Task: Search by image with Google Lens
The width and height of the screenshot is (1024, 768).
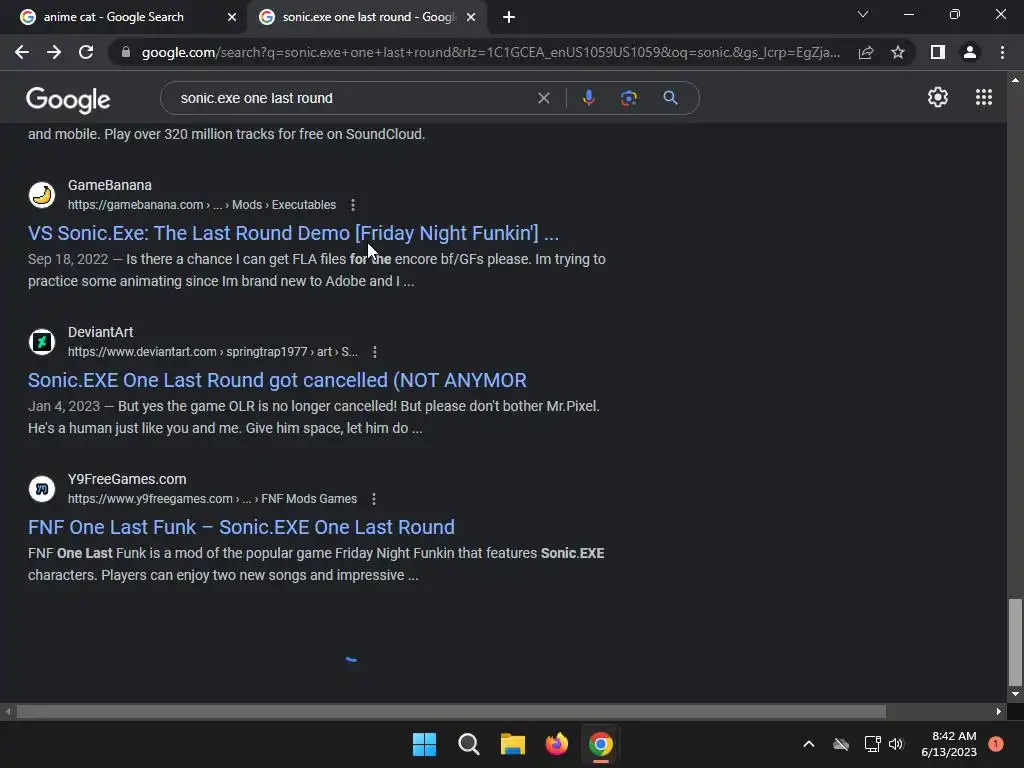Action: click(629, 98)
